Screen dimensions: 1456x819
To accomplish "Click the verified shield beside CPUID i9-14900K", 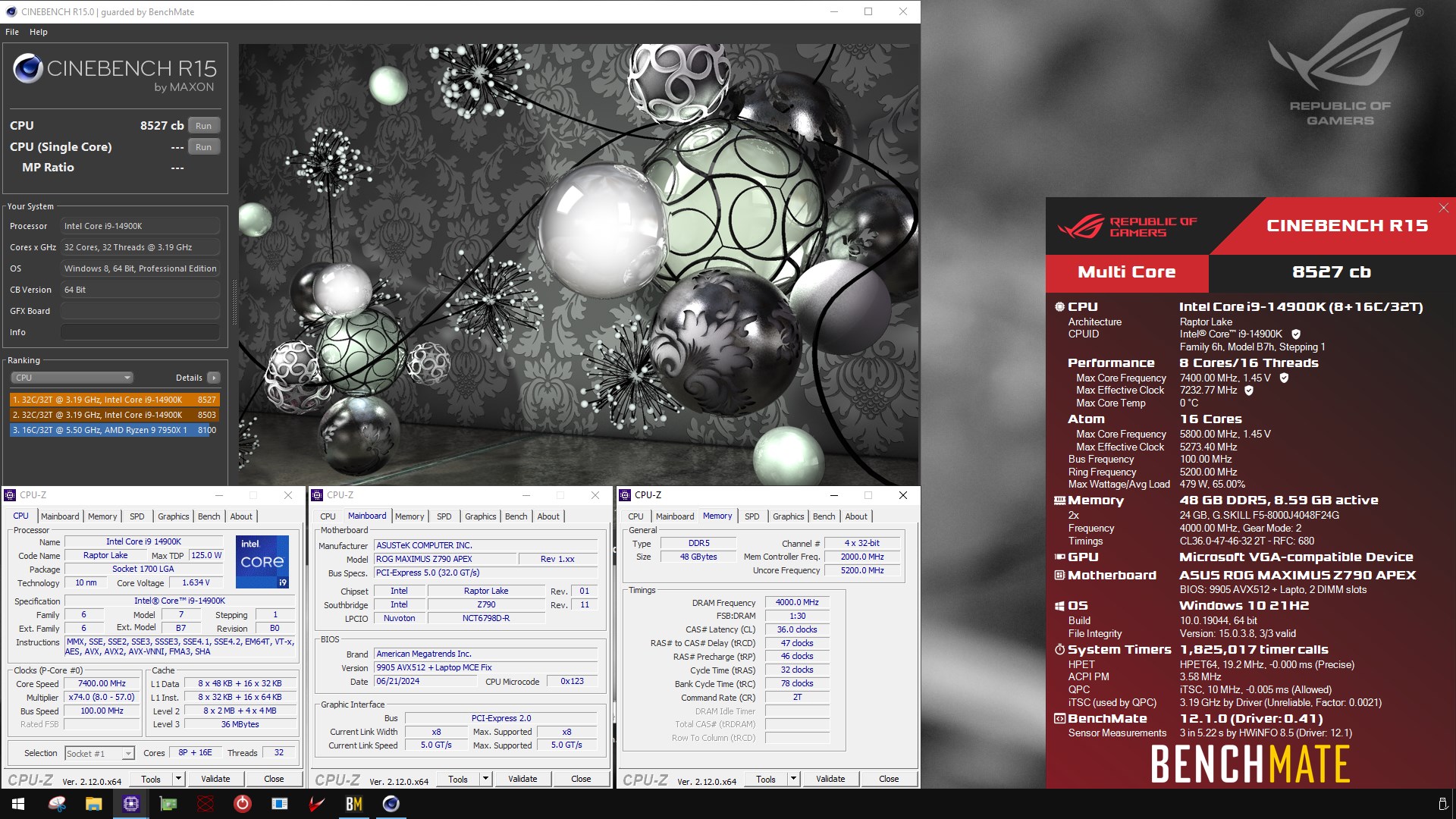I will pos(1296,334).
